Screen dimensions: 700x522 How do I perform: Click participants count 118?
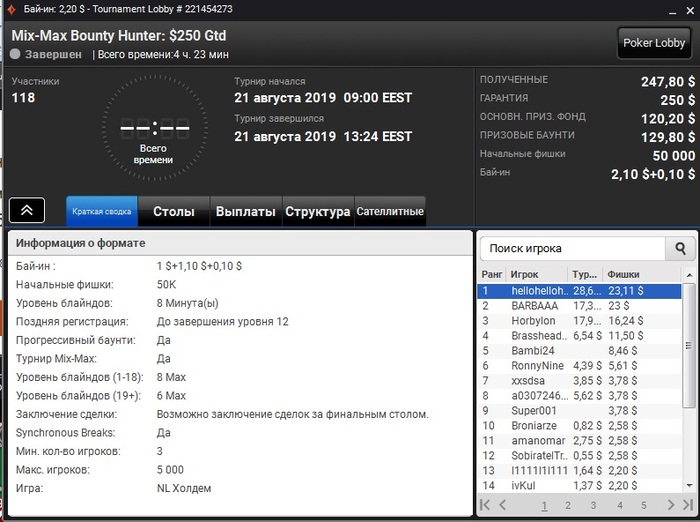[x=23, y=98]
